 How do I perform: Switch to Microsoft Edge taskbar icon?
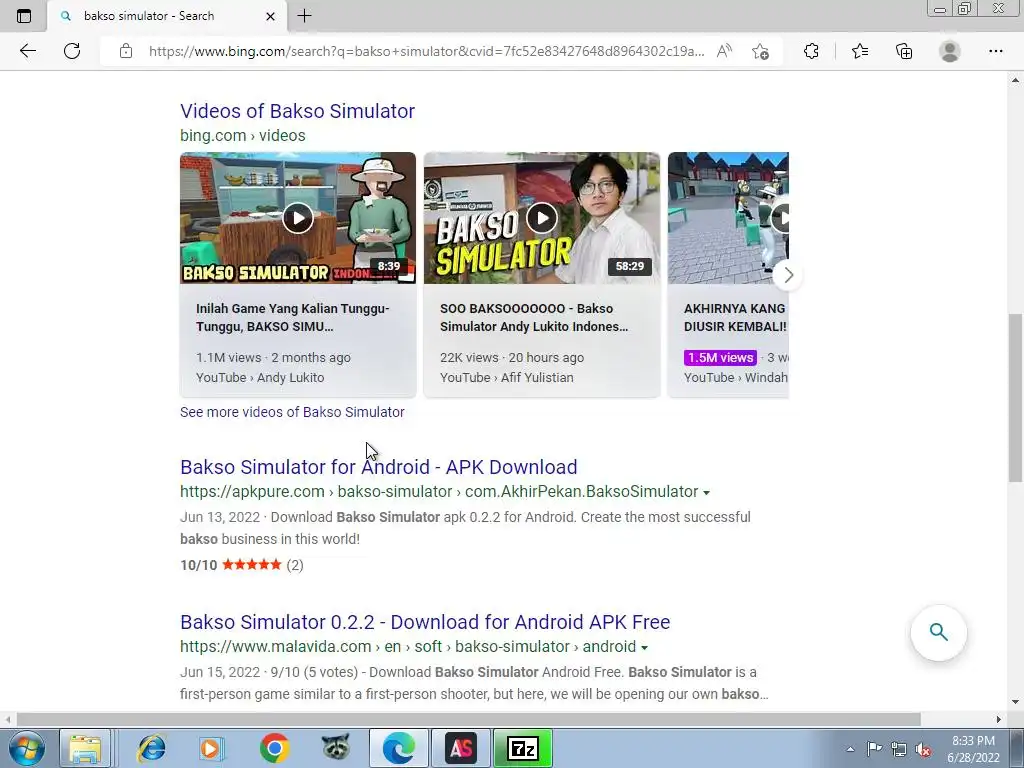pyautogui.click(x=399, y=748)
